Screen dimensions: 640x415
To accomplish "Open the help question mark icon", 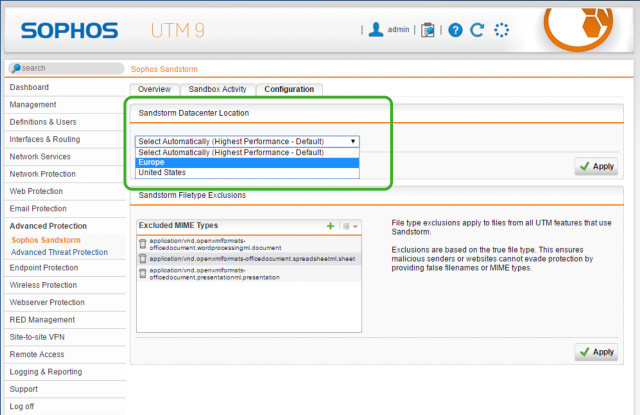I will click(455, 30).
